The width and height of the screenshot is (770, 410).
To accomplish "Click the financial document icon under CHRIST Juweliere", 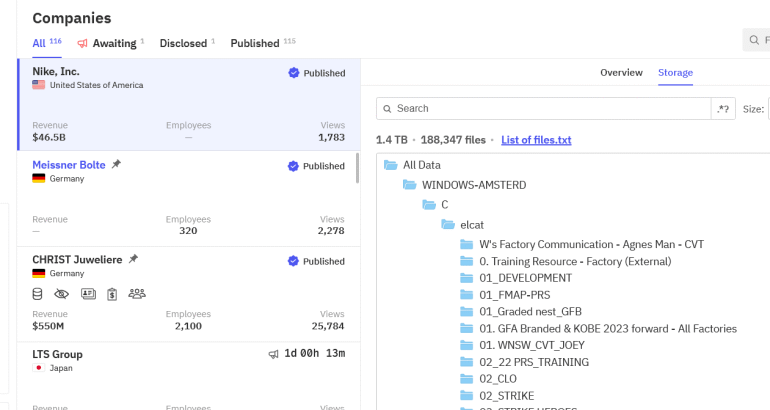I will click(112, 293).
